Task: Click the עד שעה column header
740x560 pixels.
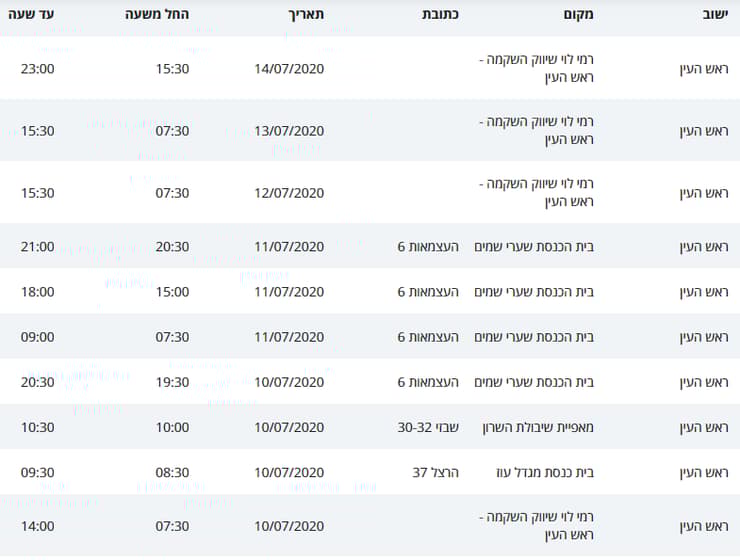Action: coord(31,14)
